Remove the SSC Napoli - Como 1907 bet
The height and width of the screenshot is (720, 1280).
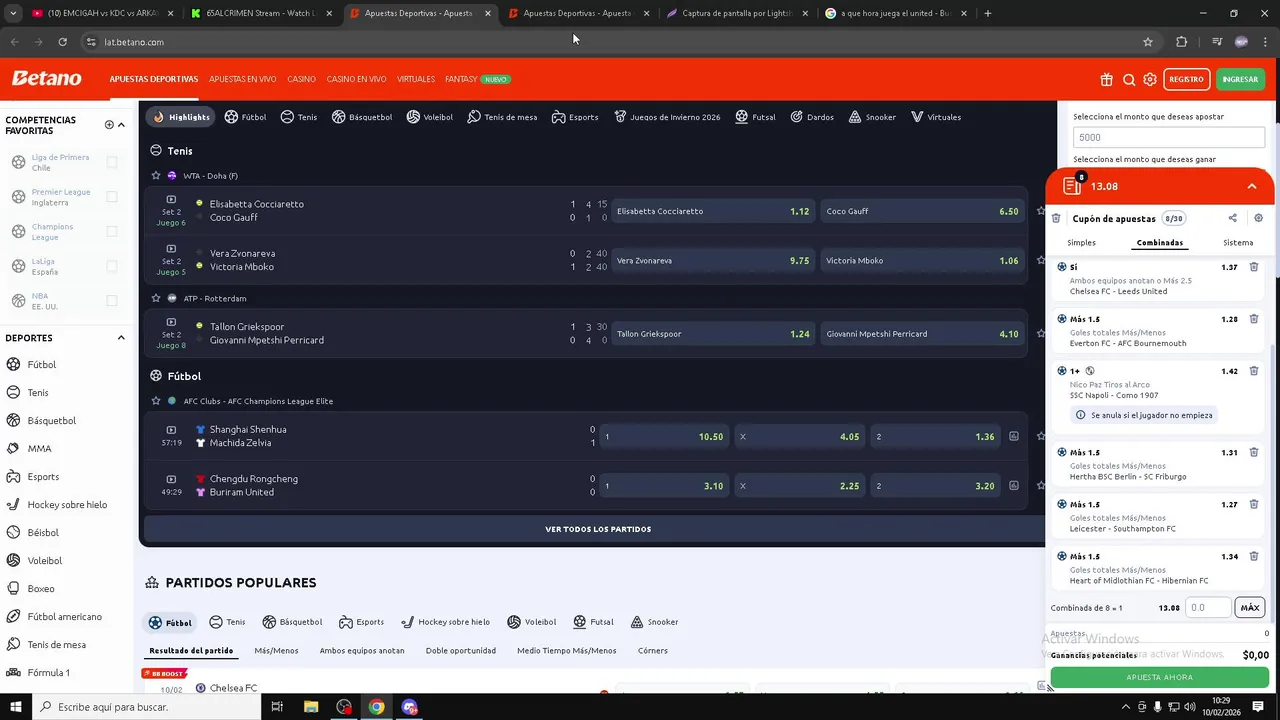point(1254,371)
